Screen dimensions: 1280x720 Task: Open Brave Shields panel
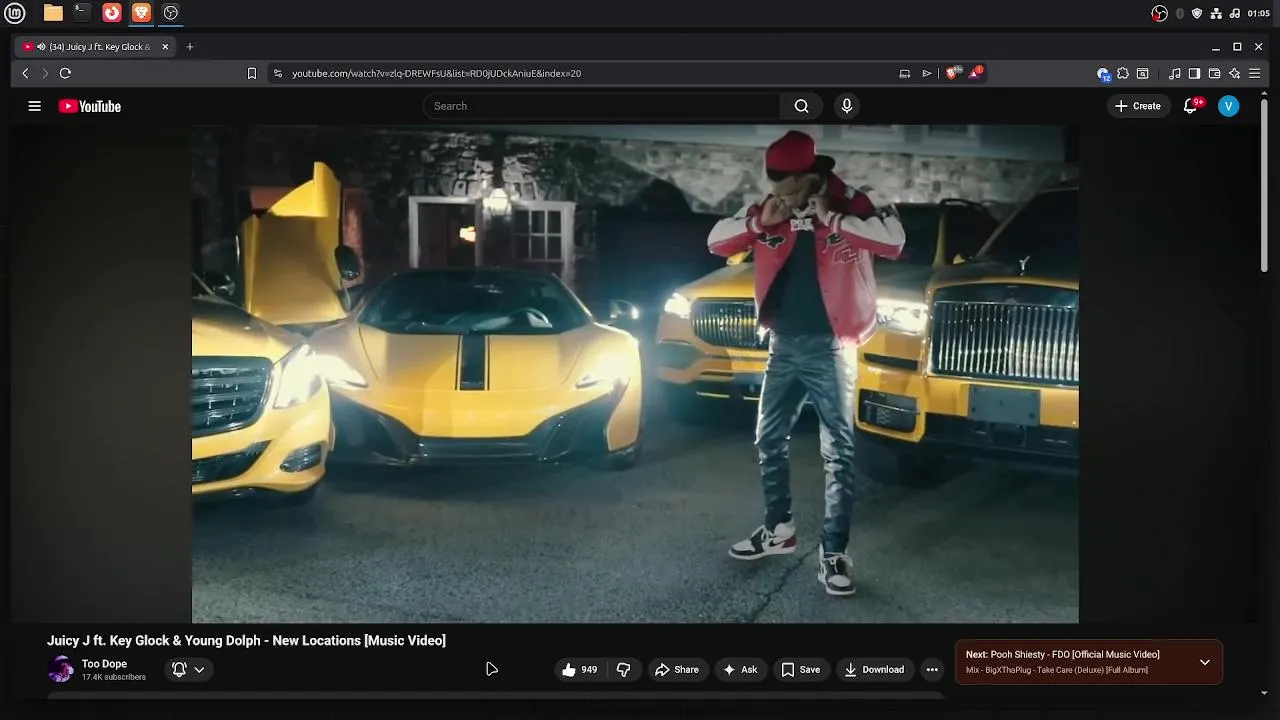tap(953, 73)
